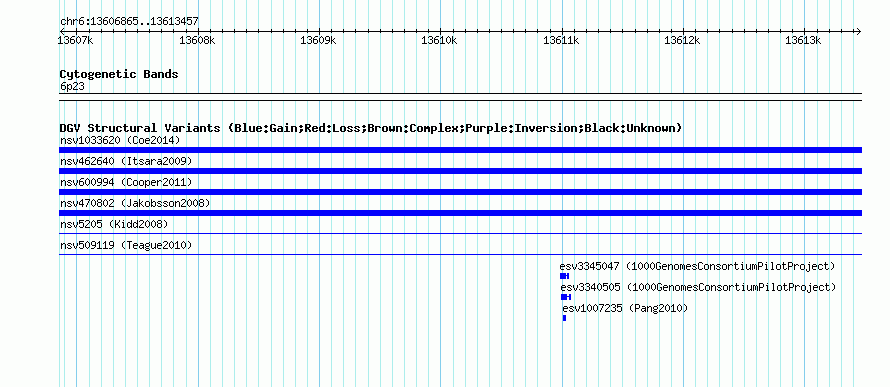Viewport: 890px width, 387px height.
Task: Click the DGV Structural Variants track title
Action: click(x=371, y=128)
